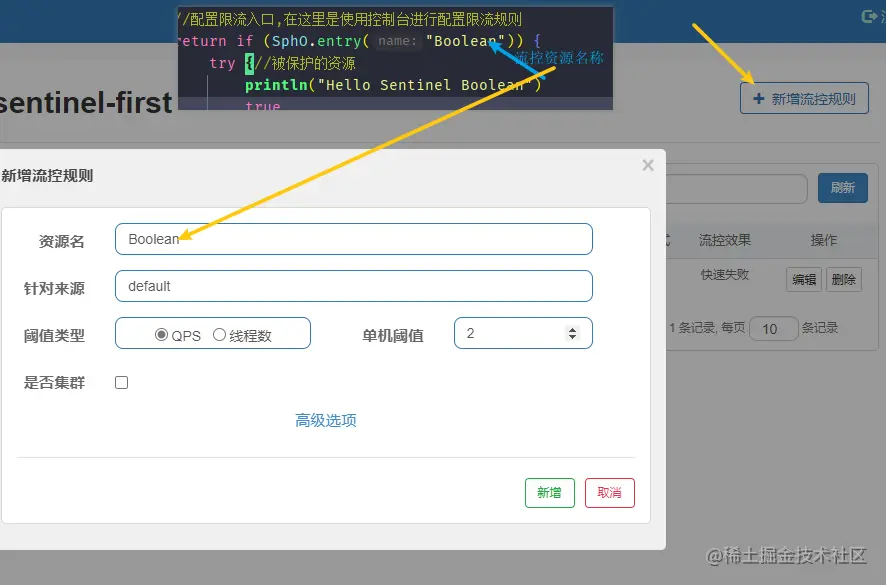Click the blue 刷新 button
Screen dimensions: 886x585
(842, 188)
